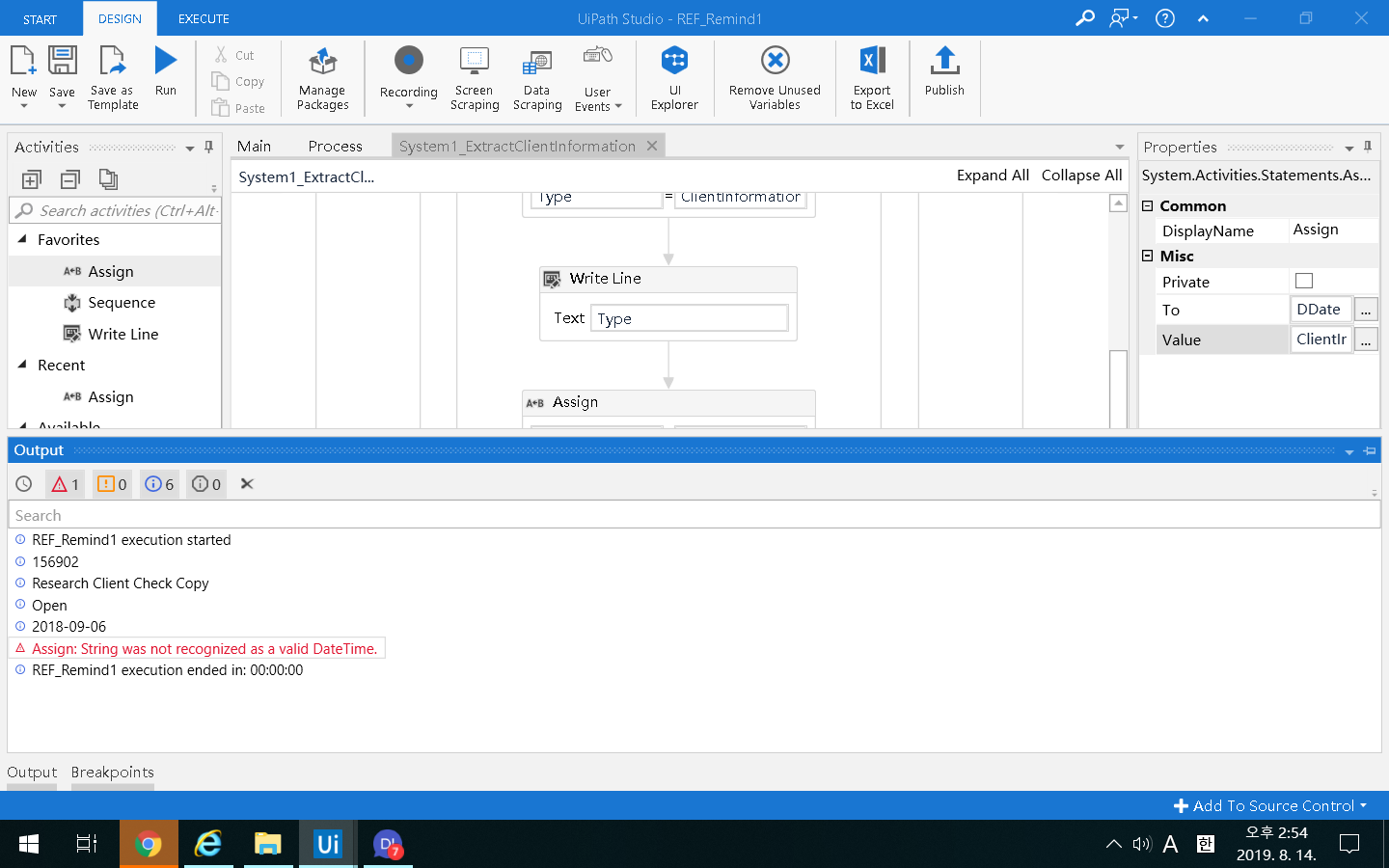Toggle error messages filter showing 1
Screen dimensions: 1389x868
66,484
